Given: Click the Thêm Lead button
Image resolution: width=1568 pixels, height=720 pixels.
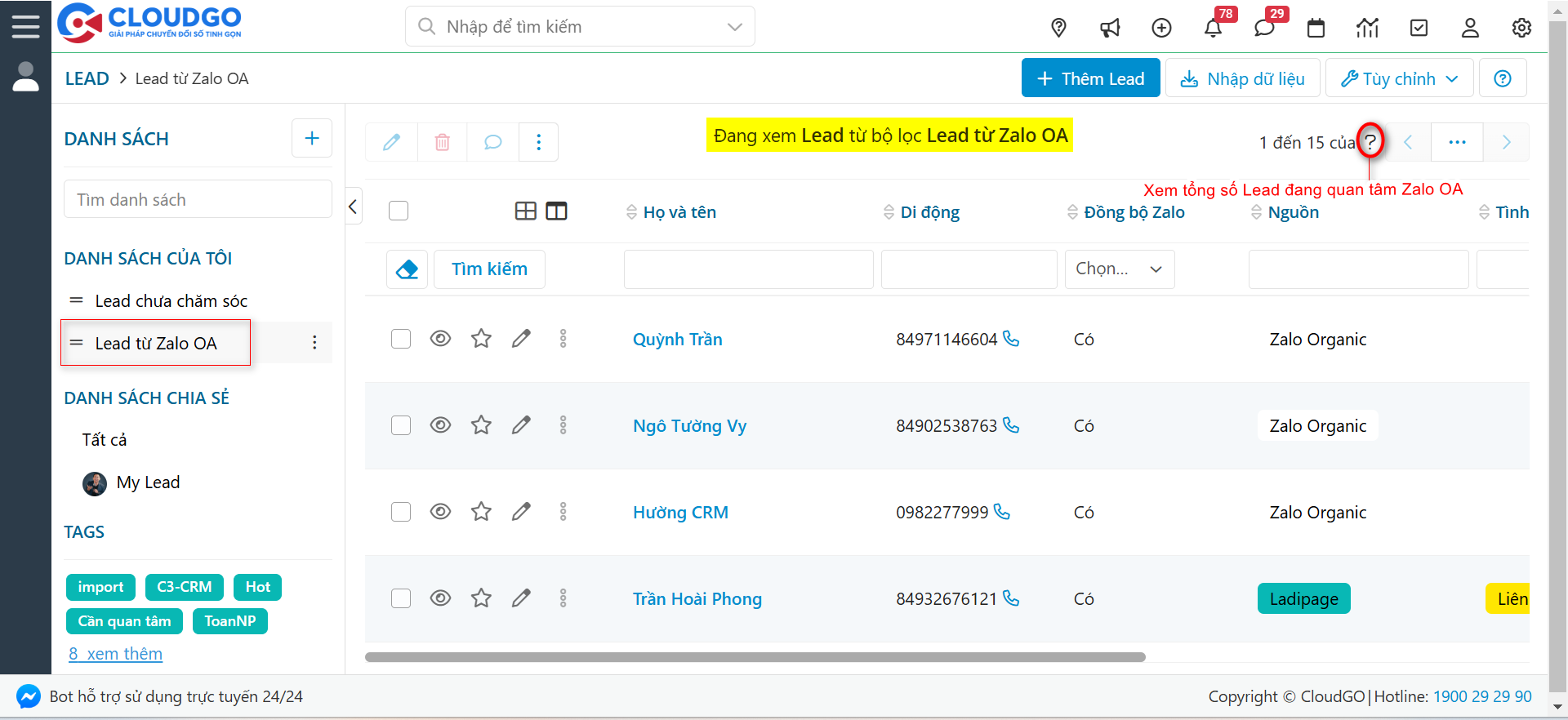Looking at the screenshot, I should [1090, 78].
